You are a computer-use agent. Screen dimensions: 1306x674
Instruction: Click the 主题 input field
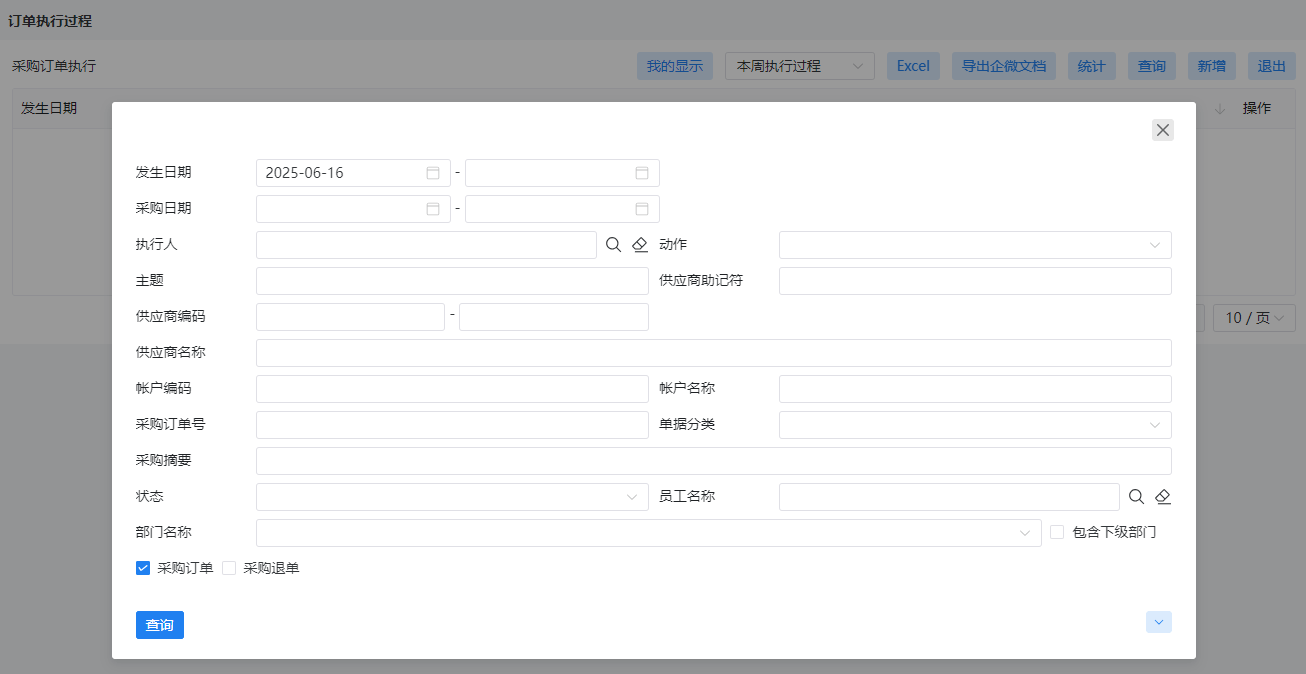452,281
